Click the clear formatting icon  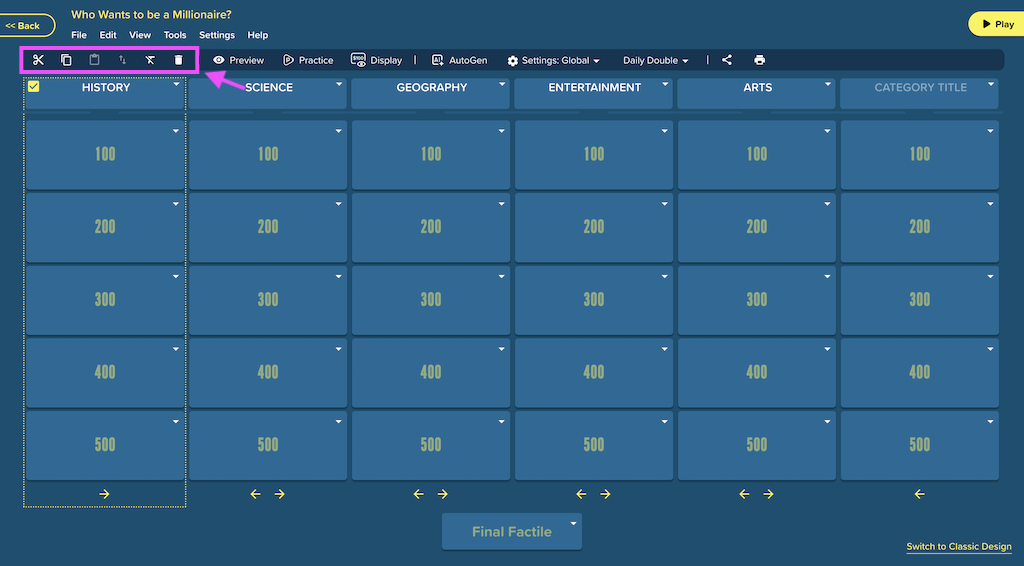pyautogui.click(x=150, y=60)
